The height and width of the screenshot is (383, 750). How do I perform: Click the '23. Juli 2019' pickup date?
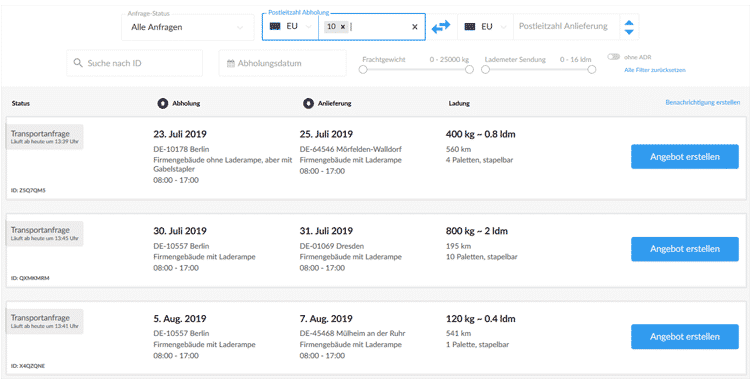pos(180,134)
